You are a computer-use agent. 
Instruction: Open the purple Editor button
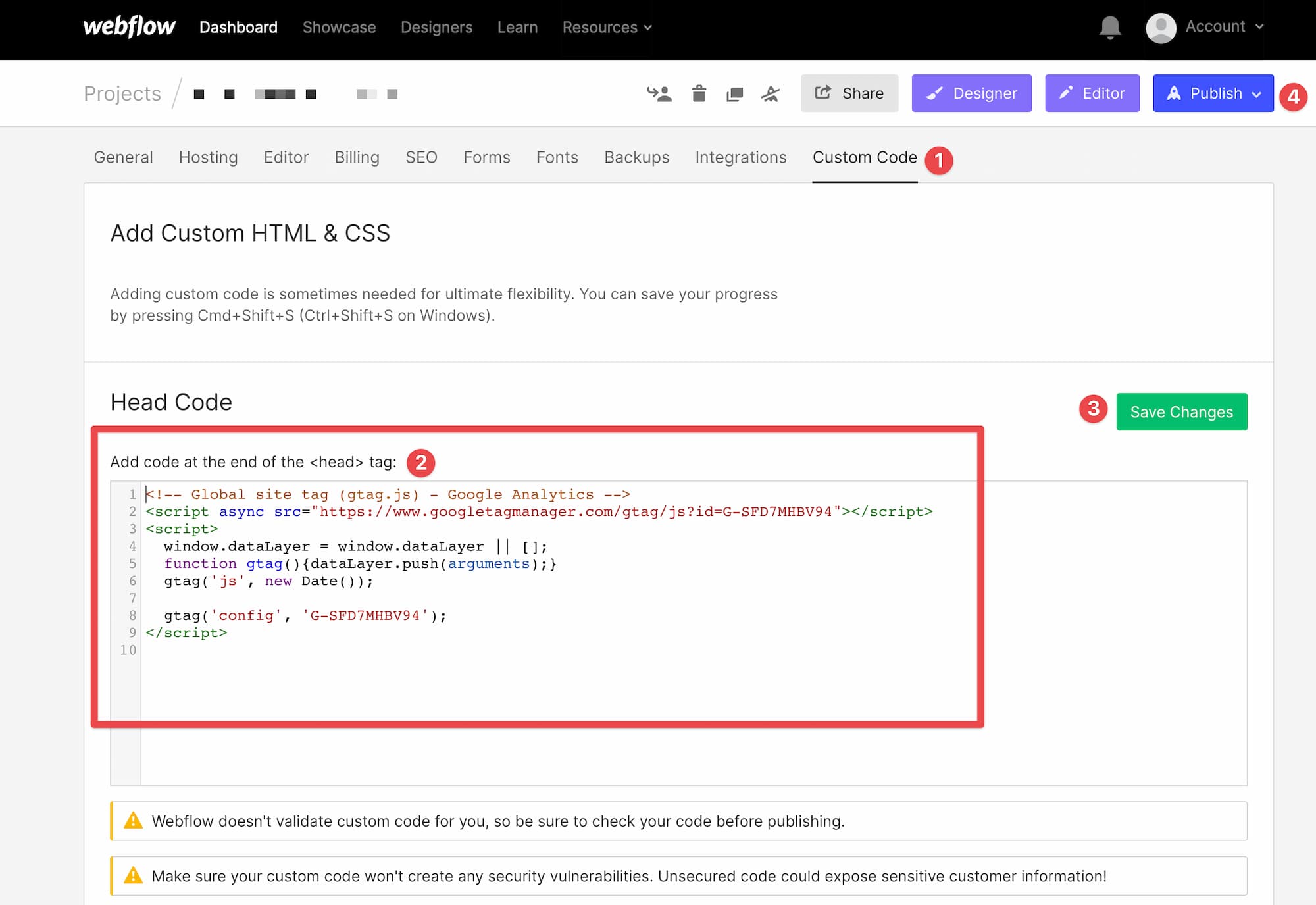pos(1092,93)
